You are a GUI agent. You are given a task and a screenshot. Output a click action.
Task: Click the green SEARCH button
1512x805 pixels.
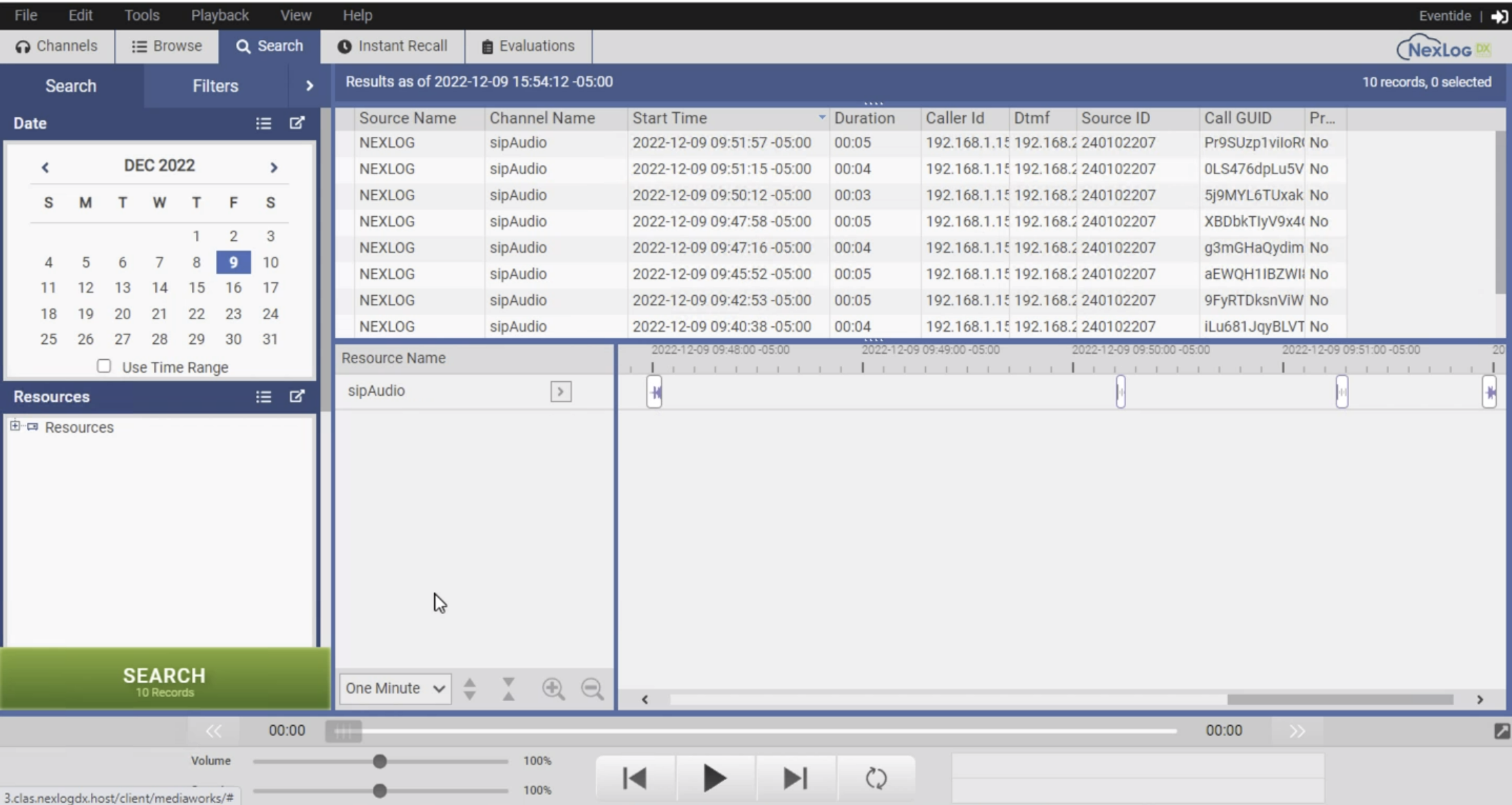tap(164, 678)
